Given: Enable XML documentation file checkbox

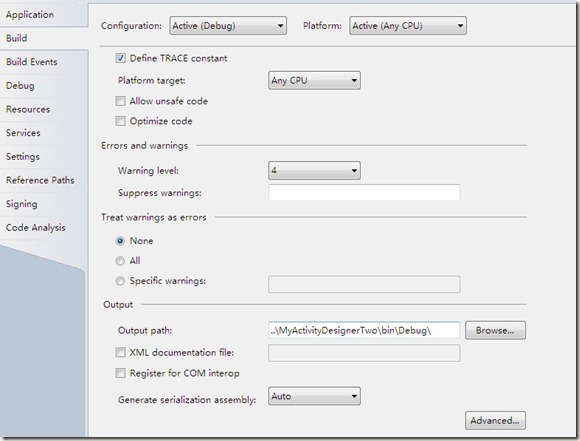Looking at the screenshot, I should (x=120, y=352).
